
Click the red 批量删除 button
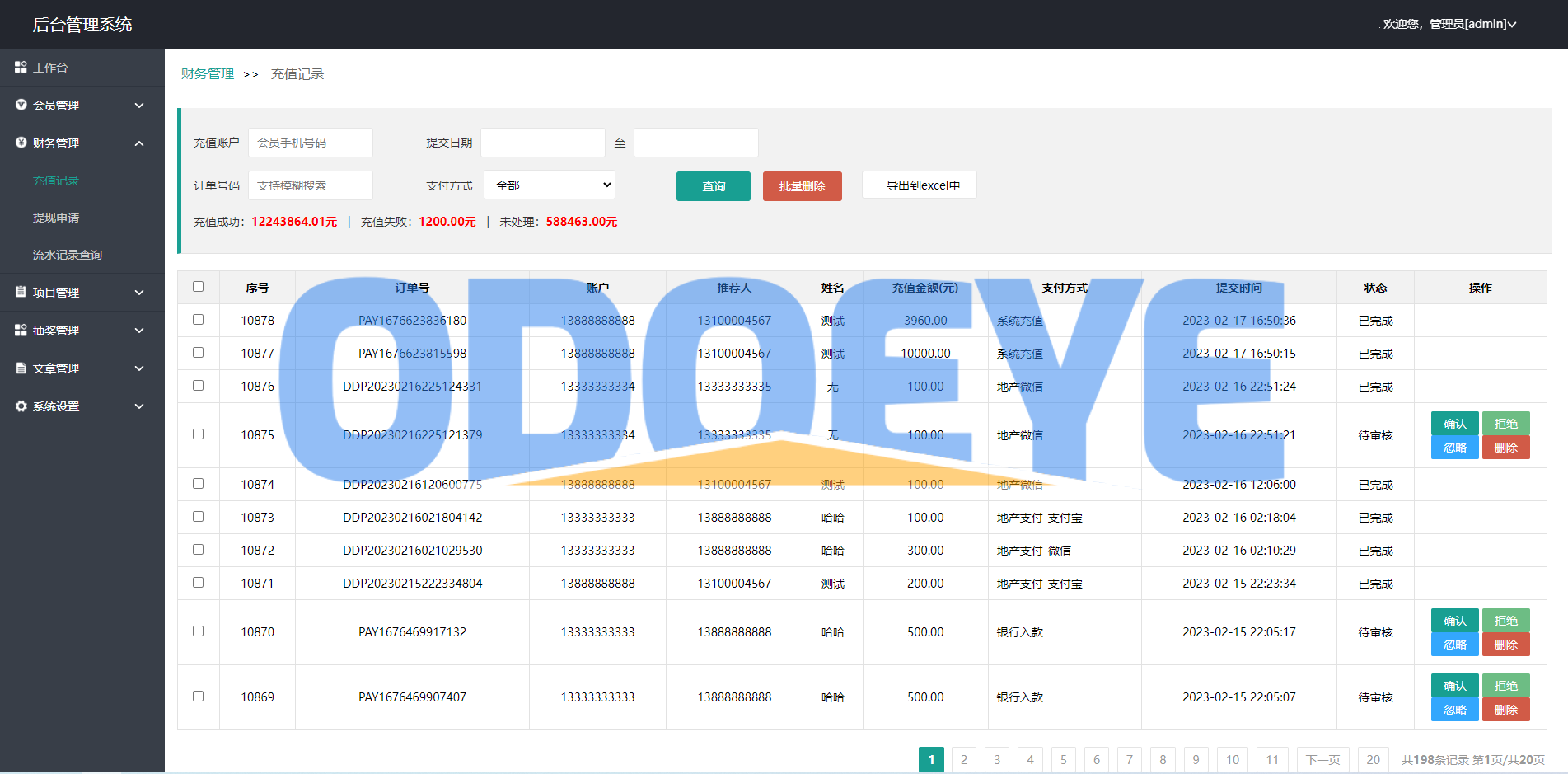point(802,186)
